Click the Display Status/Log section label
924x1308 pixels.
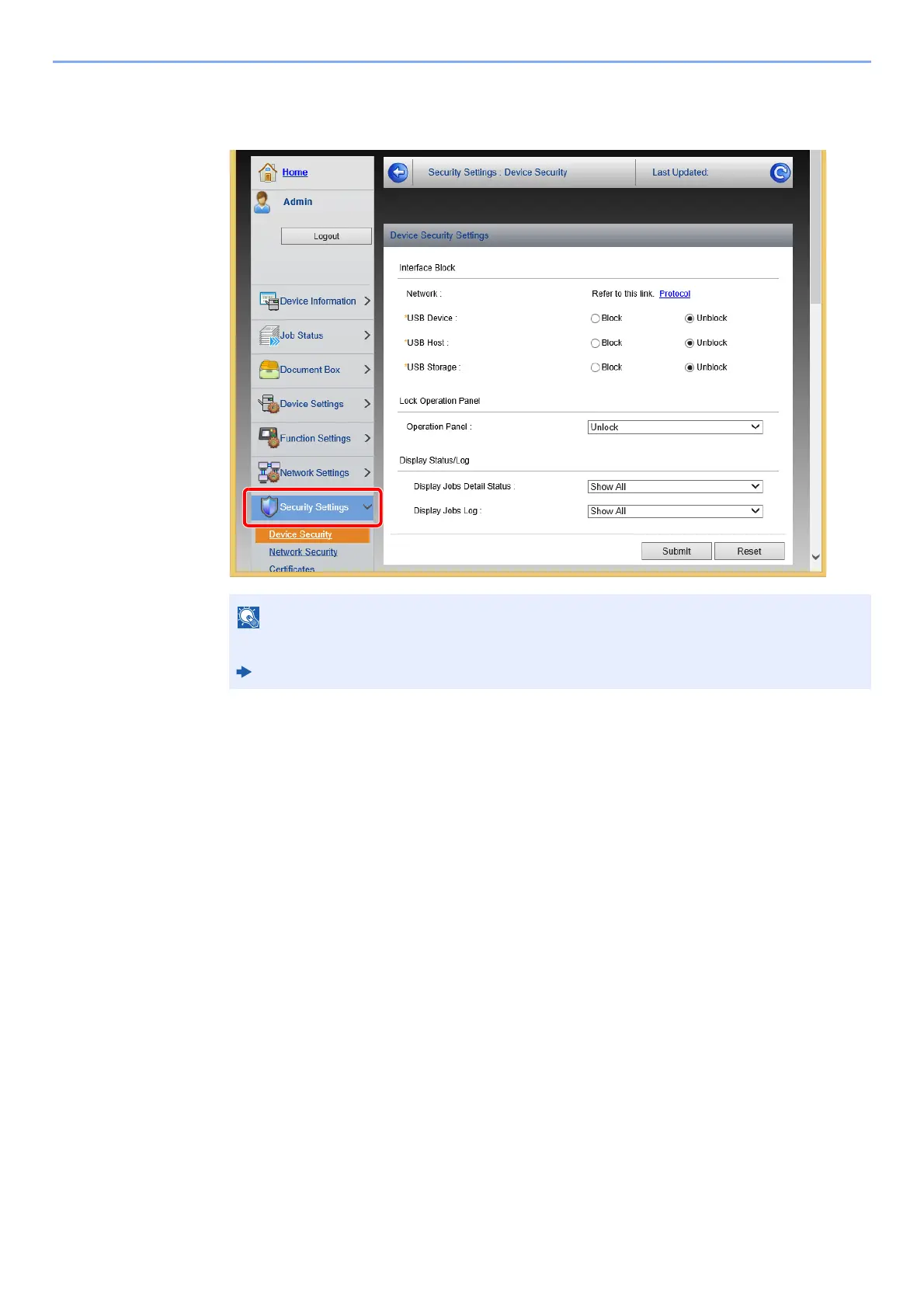coord(434,461)
